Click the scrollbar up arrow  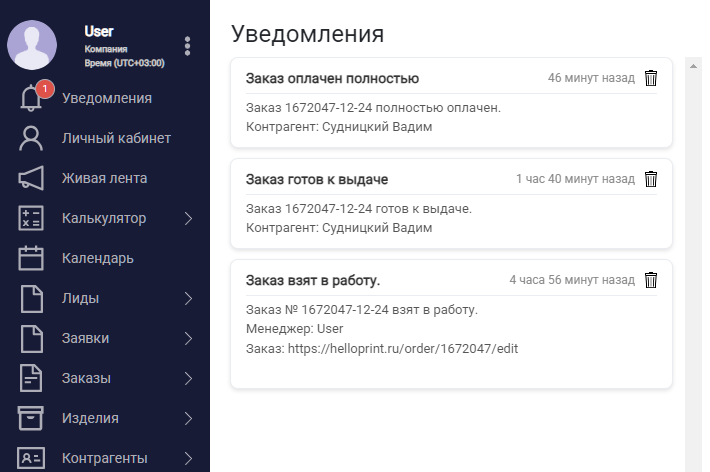(x=693, y=66)
